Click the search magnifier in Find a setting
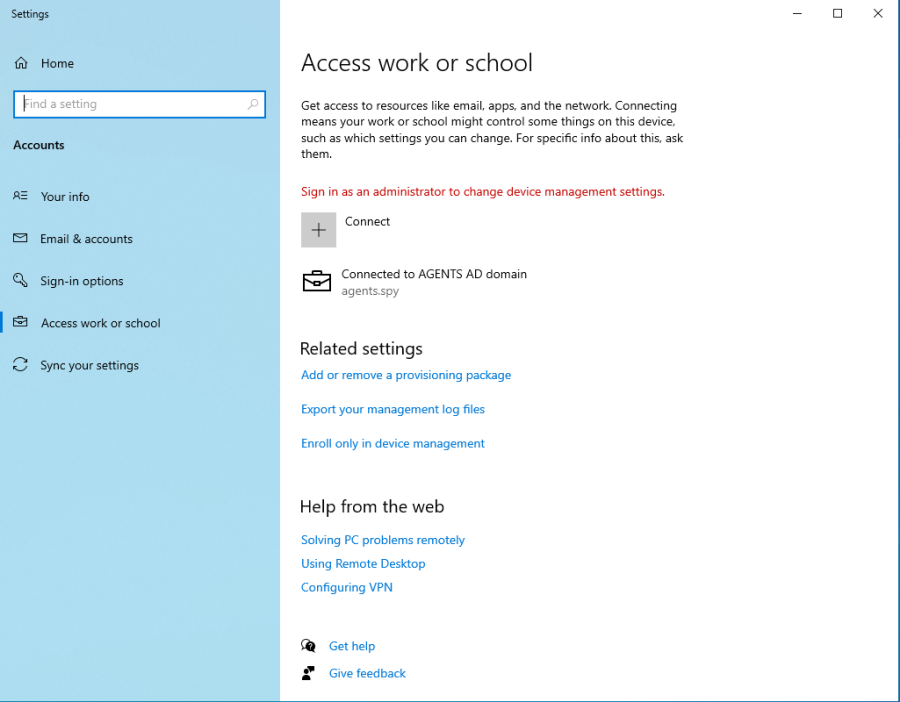Image resolution: width=900 pixels, height=702 pixels. pos(254,104)
